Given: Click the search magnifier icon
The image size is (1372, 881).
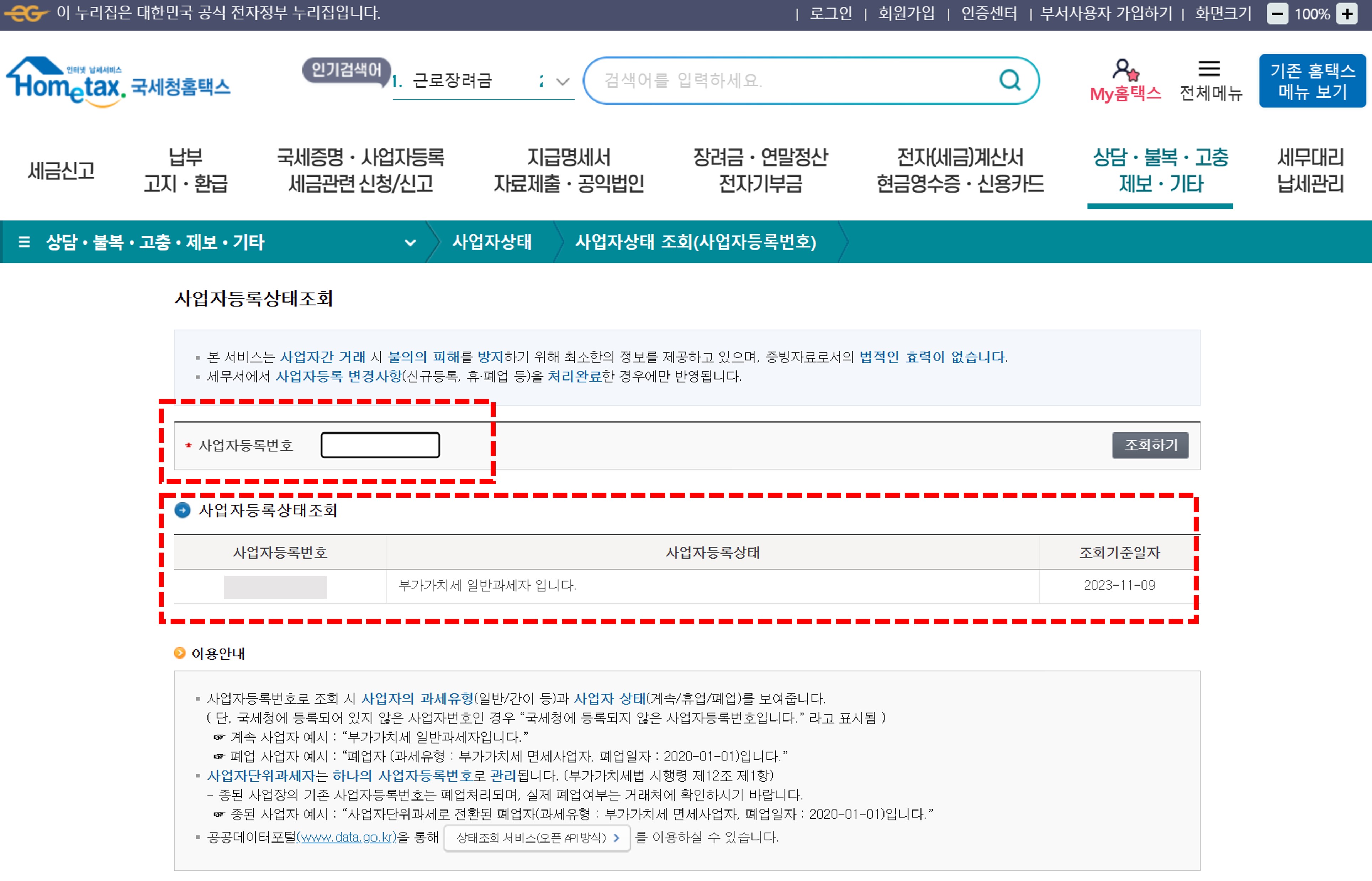Looking at the screenshot, I should 1009,80.
